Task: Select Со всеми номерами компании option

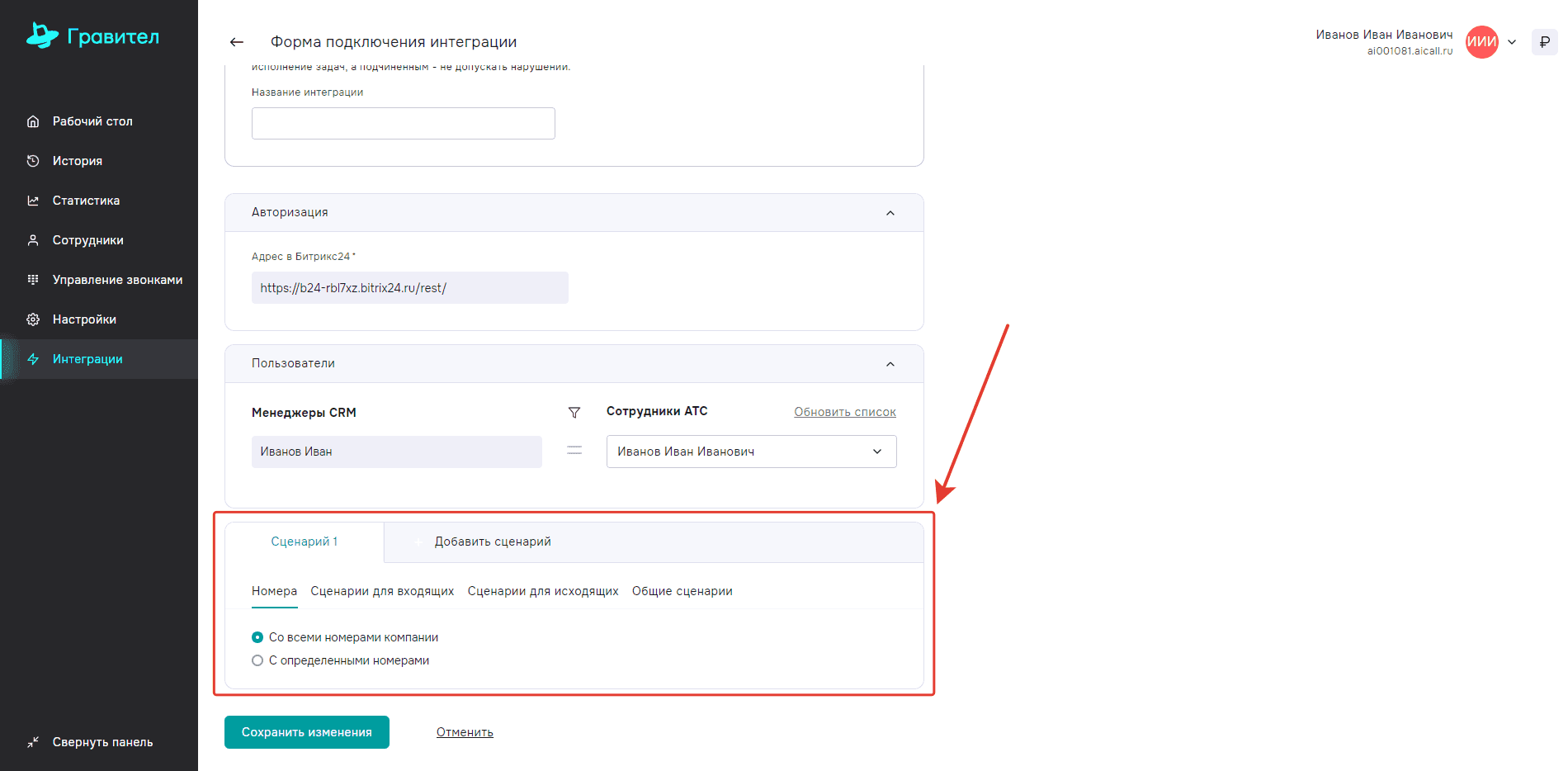Action: click(257, 637)
